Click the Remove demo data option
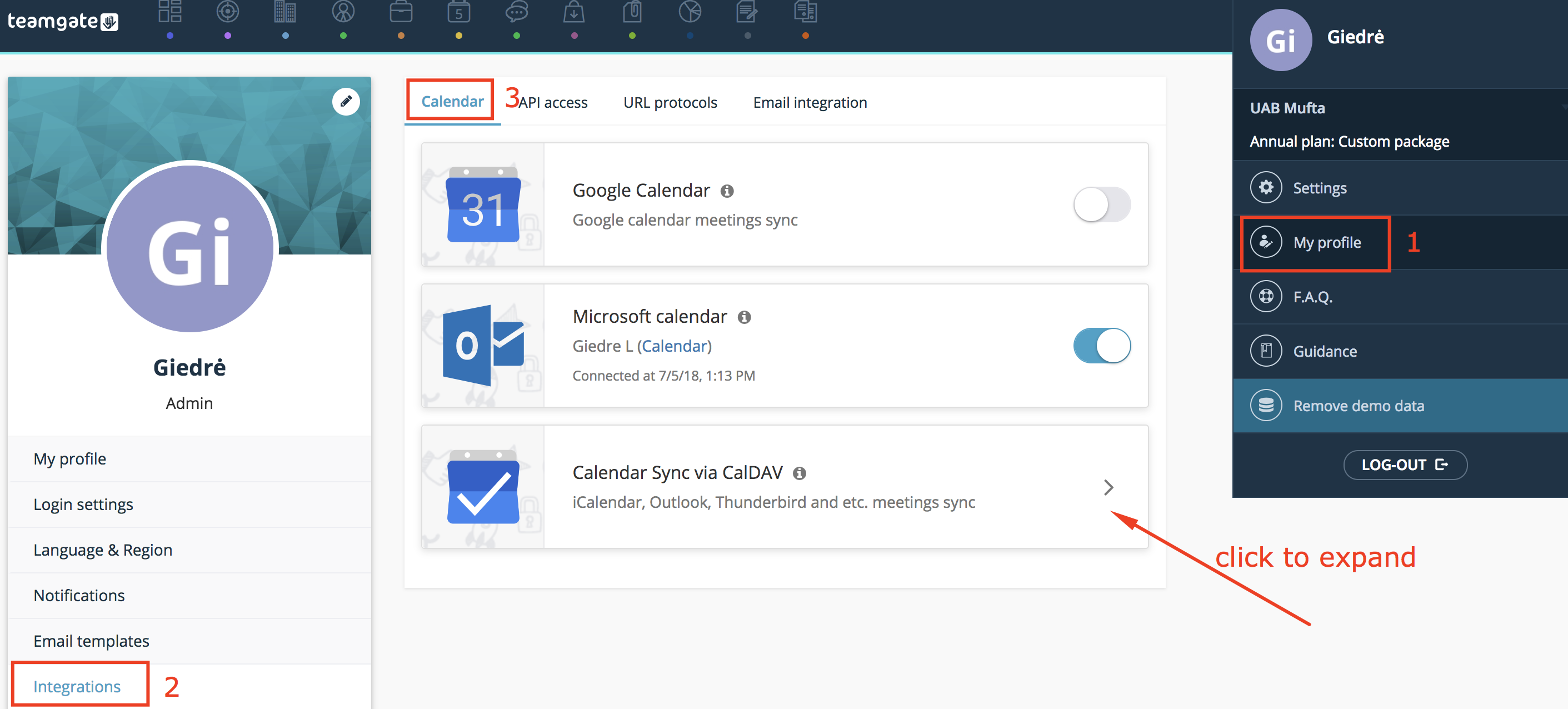 1358,405
